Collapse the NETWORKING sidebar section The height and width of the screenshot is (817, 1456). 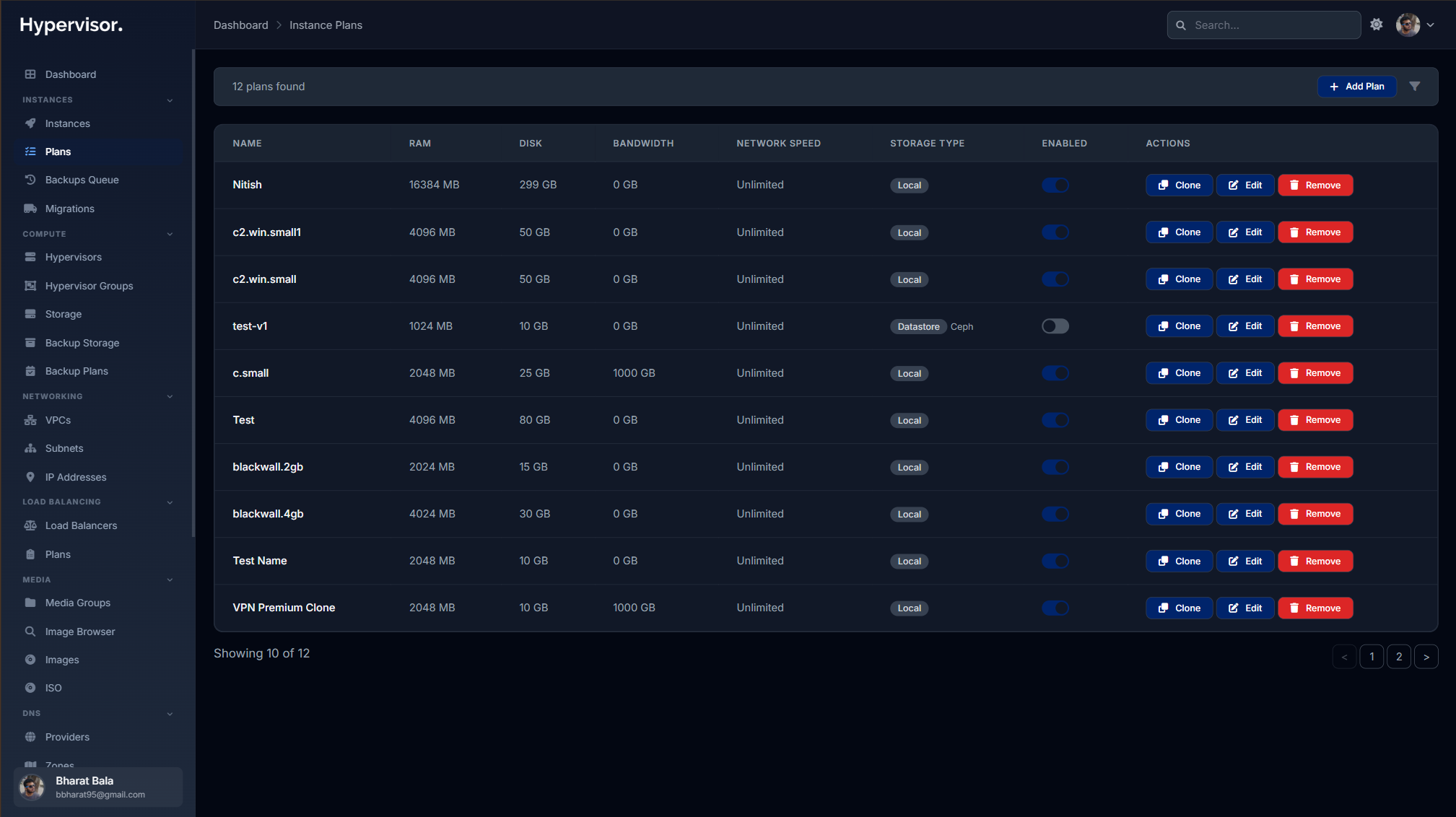coord(170,396)
